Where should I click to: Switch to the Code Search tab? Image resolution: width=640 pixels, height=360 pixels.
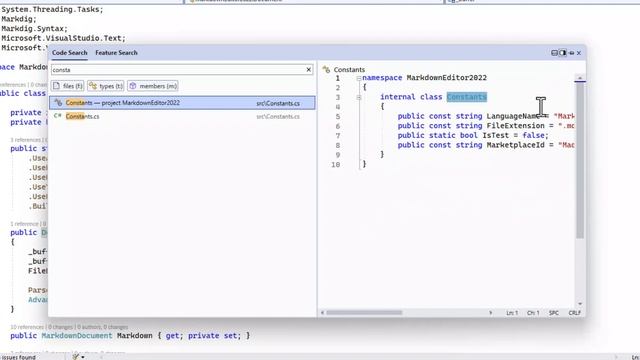pos(69,53)
